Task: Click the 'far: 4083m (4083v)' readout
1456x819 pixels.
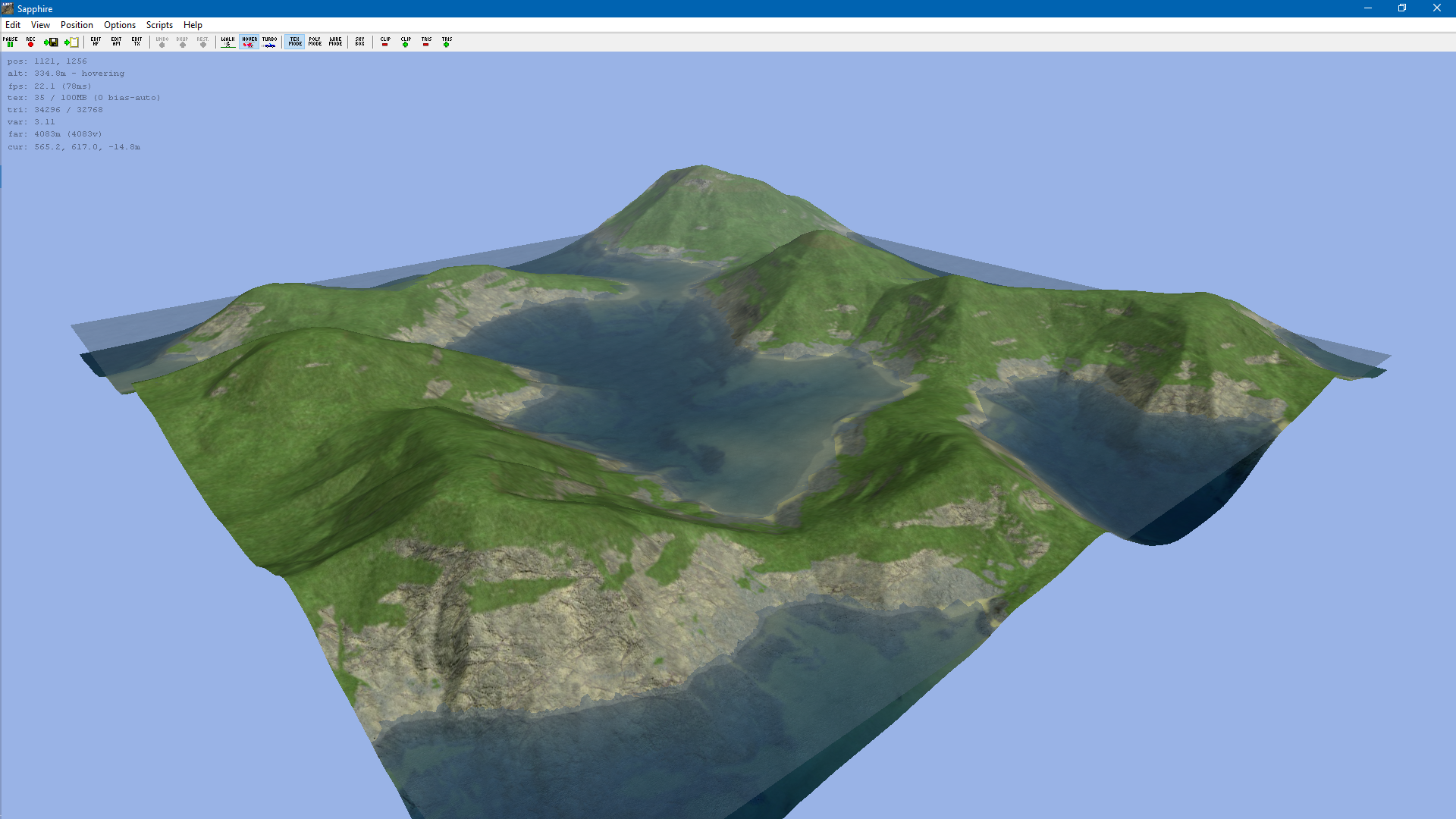Action: pyautogui.click(x=55, y=134)
